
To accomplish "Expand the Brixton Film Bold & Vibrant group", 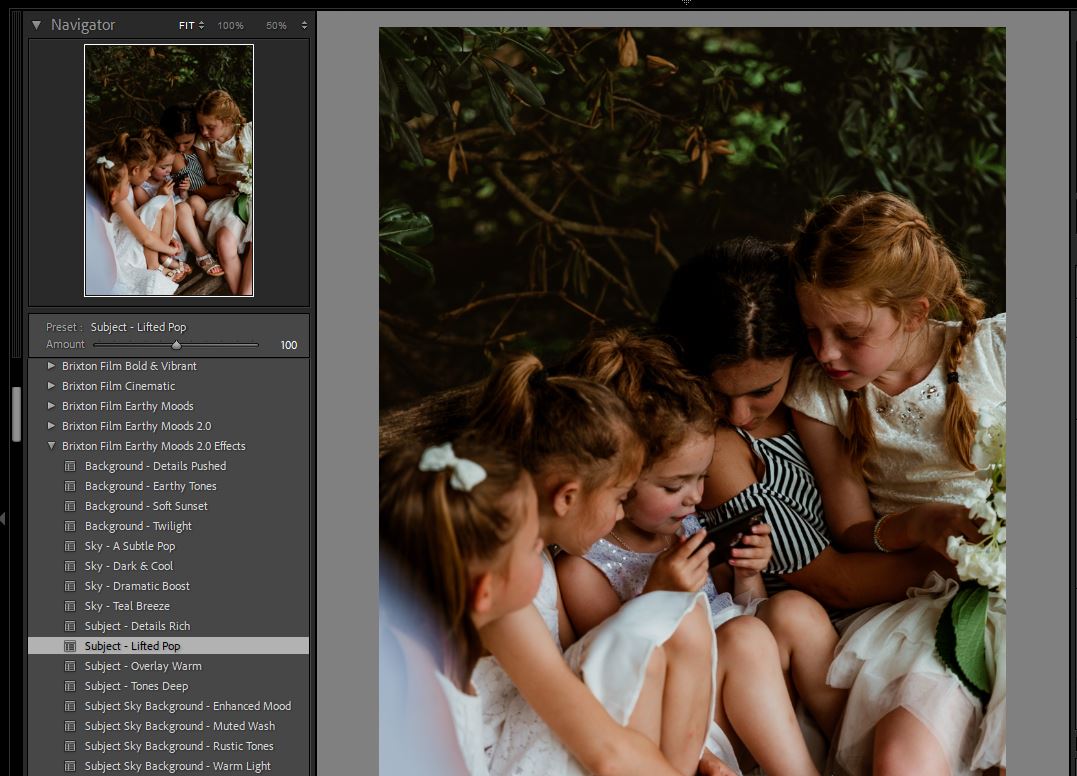I will click(x=51, y=366).
